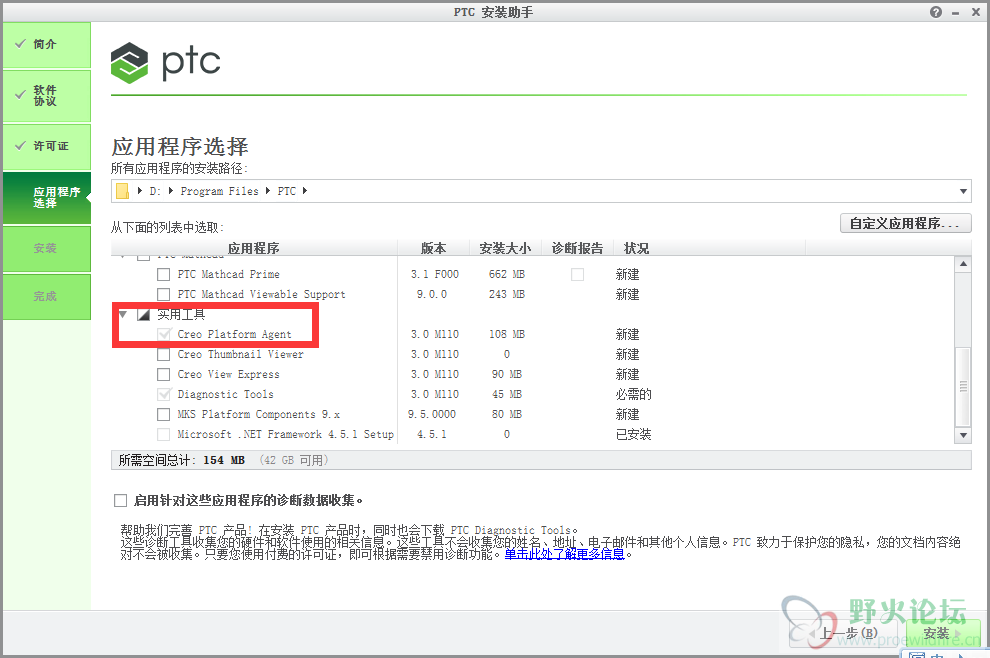Check Creo View Express checkbox
990x658 pixels.
(164, 374)
